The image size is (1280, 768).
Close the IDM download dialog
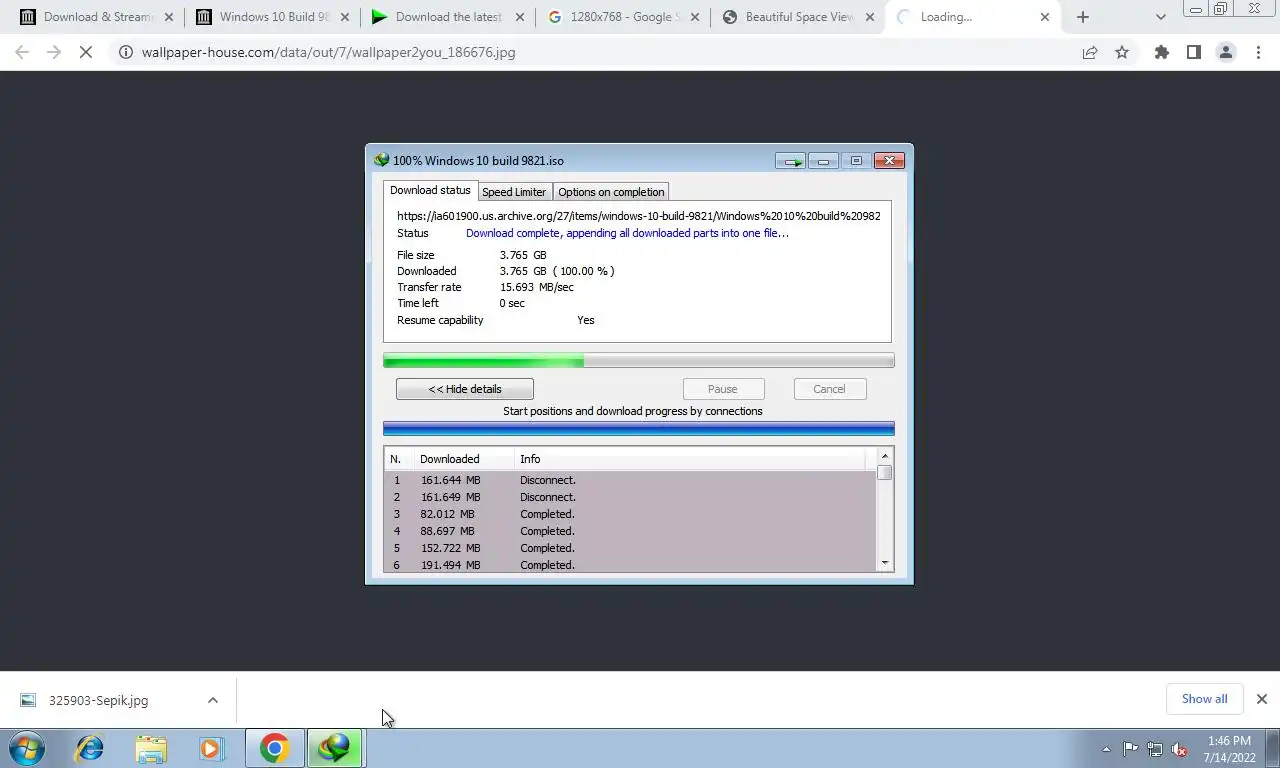click(889, 161)
